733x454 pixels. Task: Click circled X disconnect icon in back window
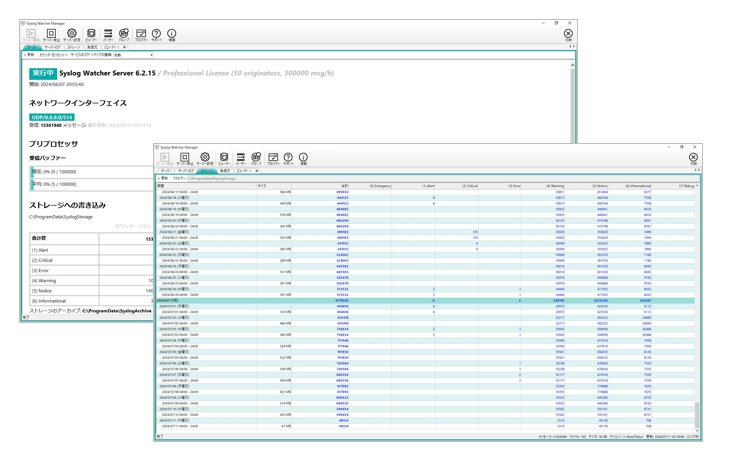[x=568, y=34]
